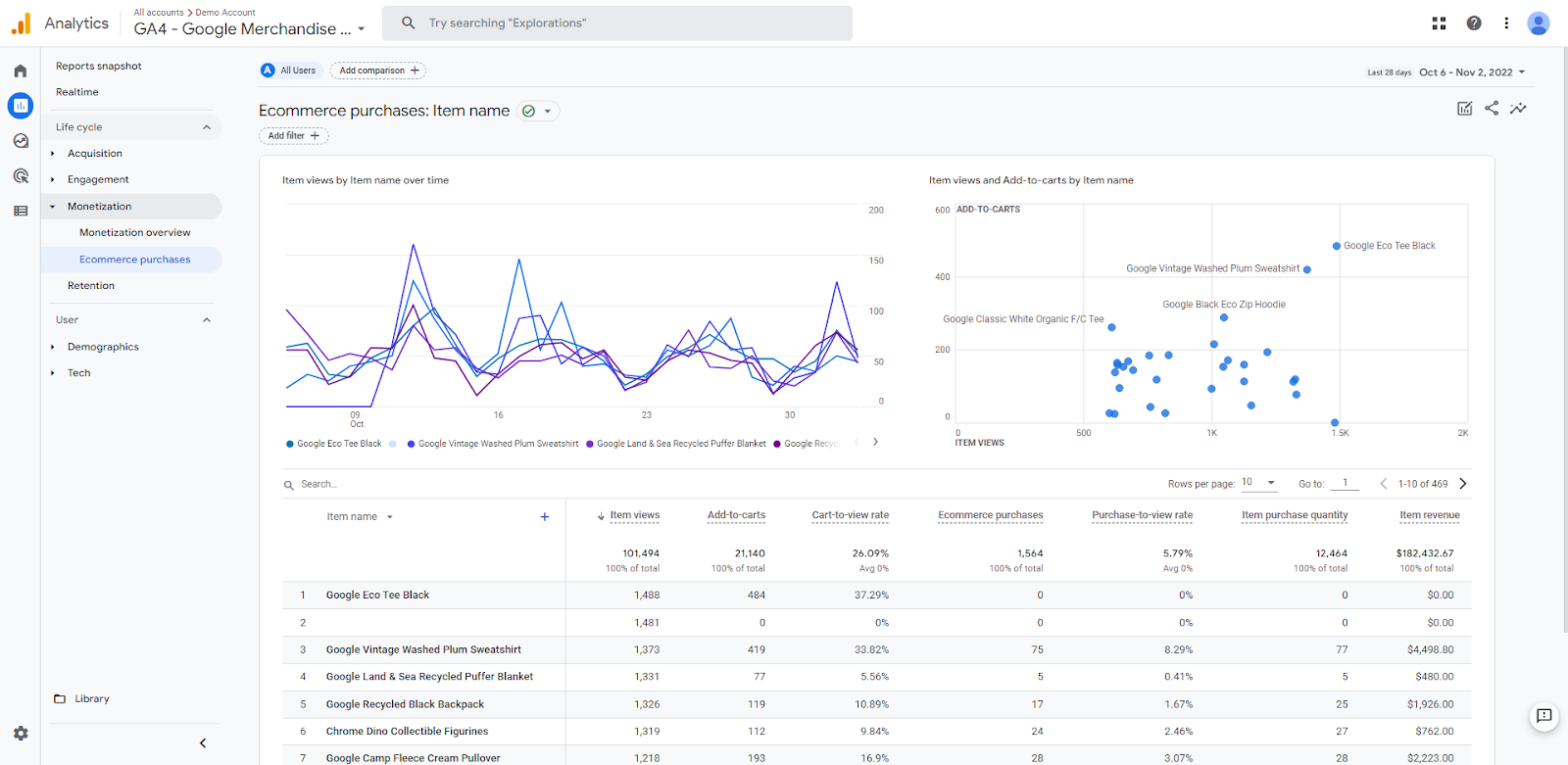Open the GA4 property selector dropdown

point(250,28)
